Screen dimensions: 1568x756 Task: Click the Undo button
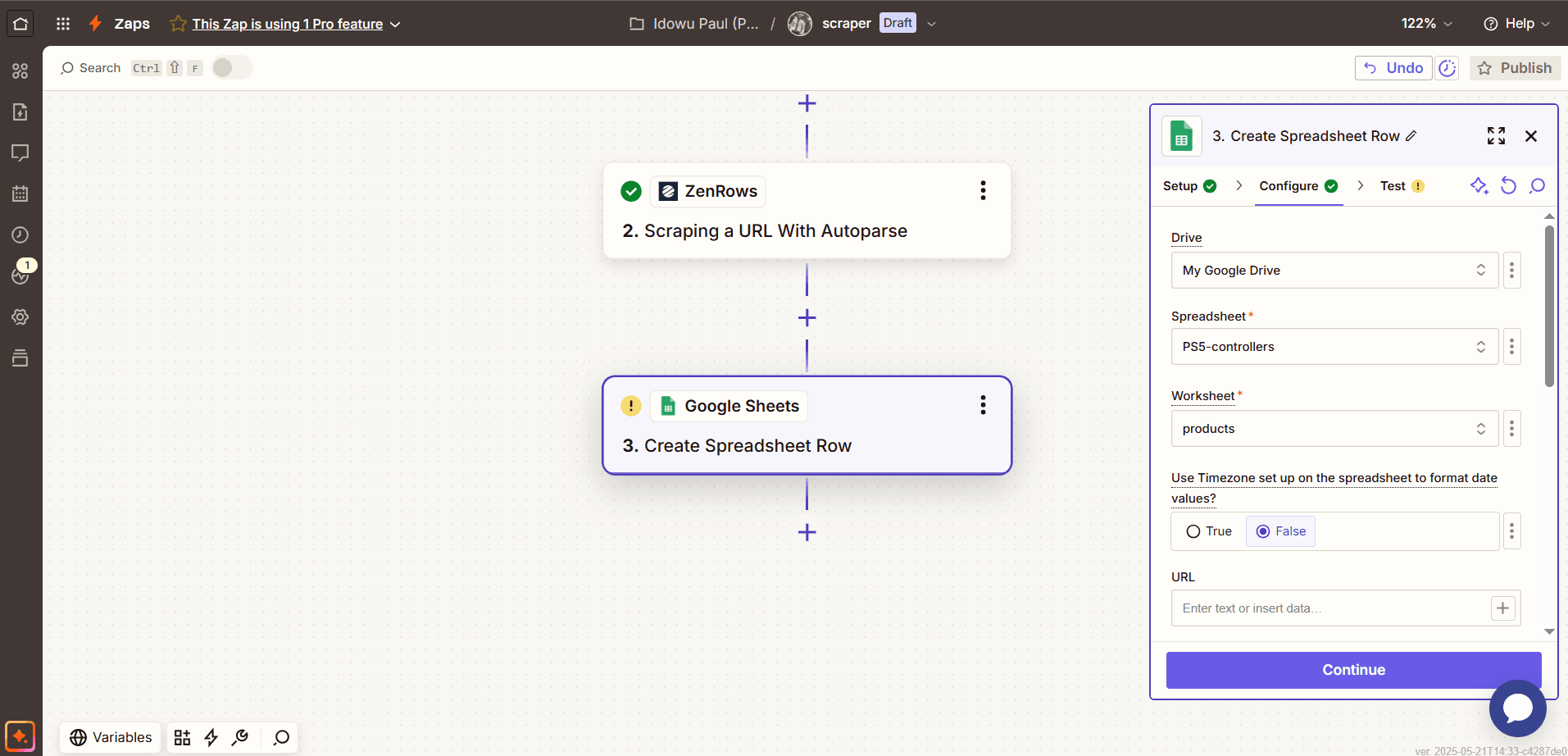[x=1393, y=68]
